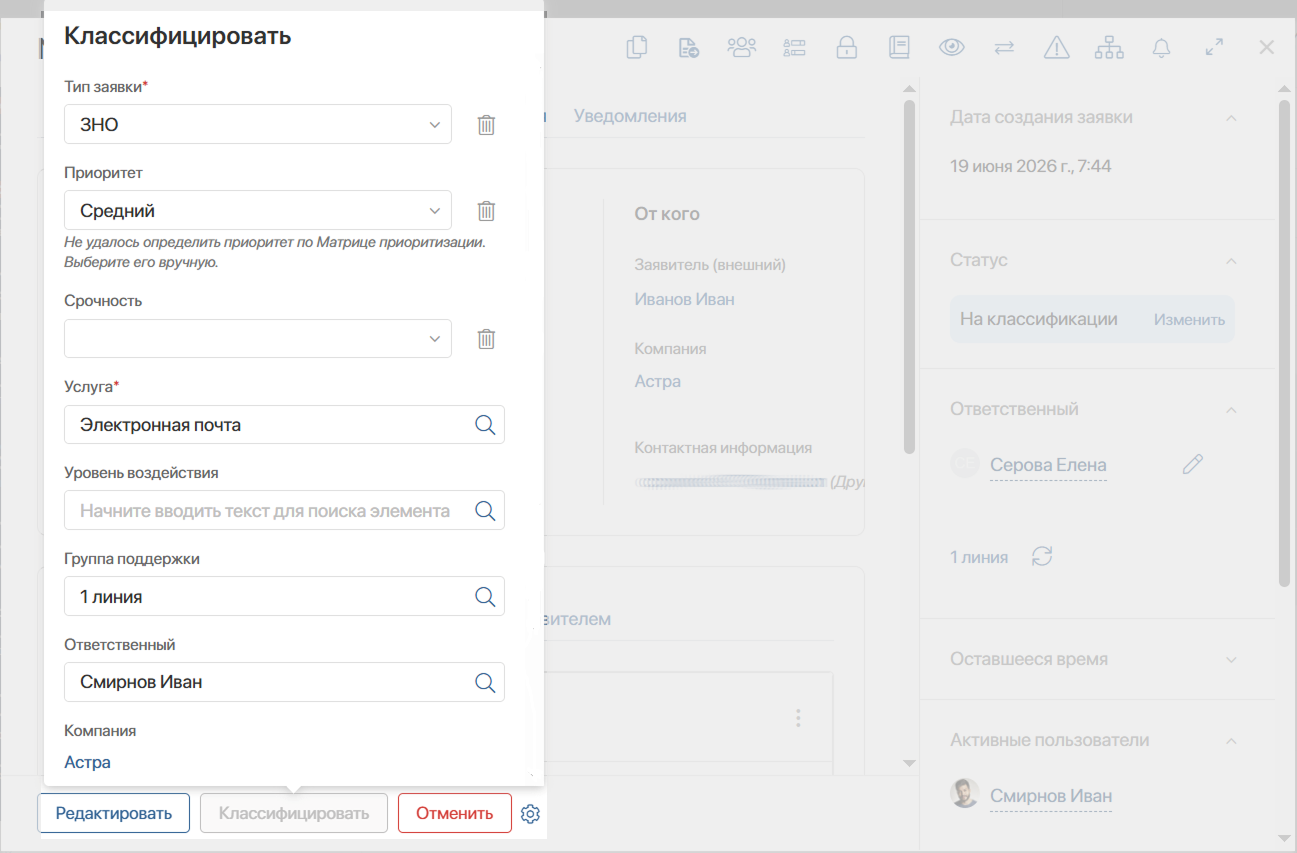Click the Редактировать button
Screen dimensions: 1297x853
[114, 813]
